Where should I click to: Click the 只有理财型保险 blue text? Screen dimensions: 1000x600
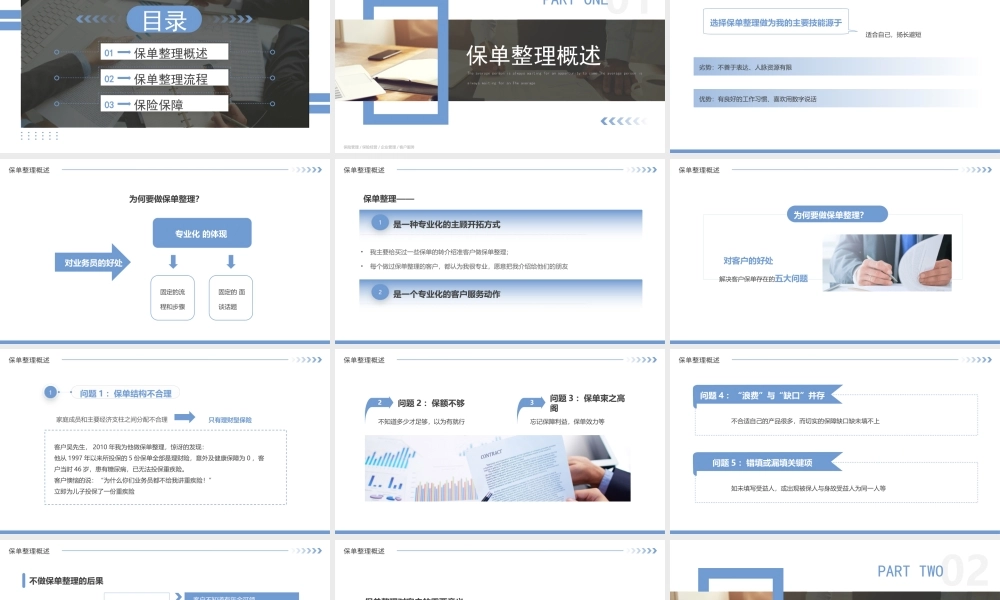point(230,420)
